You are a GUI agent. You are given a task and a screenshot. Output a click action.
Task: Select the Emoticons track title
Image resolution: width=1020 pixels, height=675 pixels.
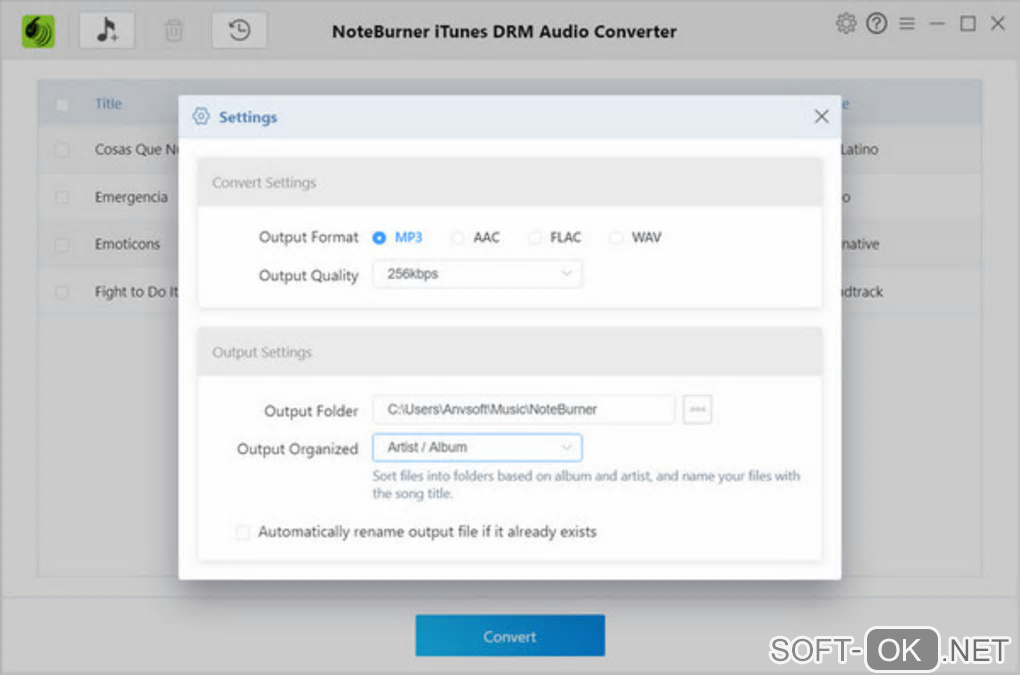pyautogui.click(x=127, y=244)
